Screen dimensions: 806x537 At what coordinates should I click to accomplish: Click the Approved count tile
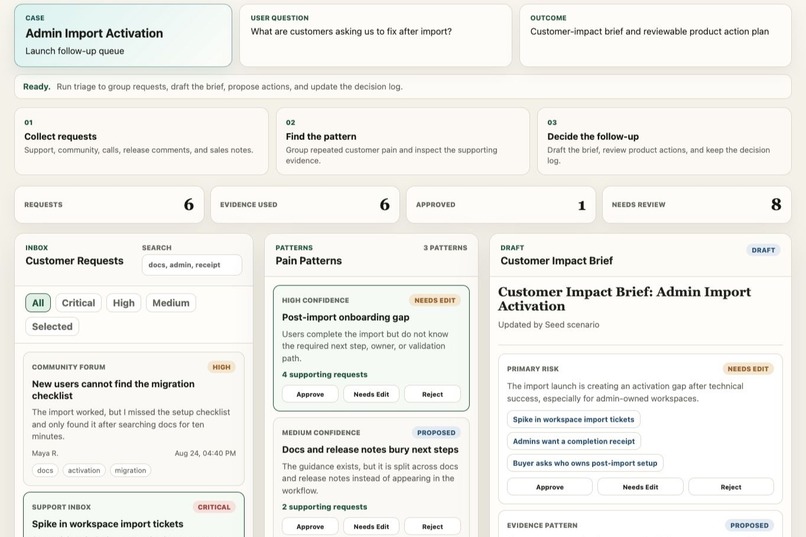(x=501, y=205)
